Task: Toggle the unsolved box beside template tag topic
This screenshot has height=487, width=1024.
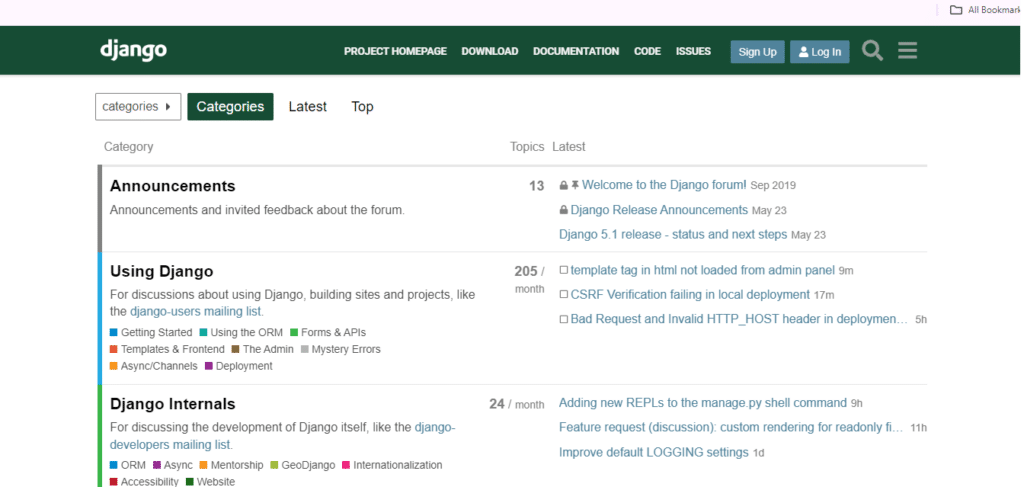Action: click(x=564, y=271)
